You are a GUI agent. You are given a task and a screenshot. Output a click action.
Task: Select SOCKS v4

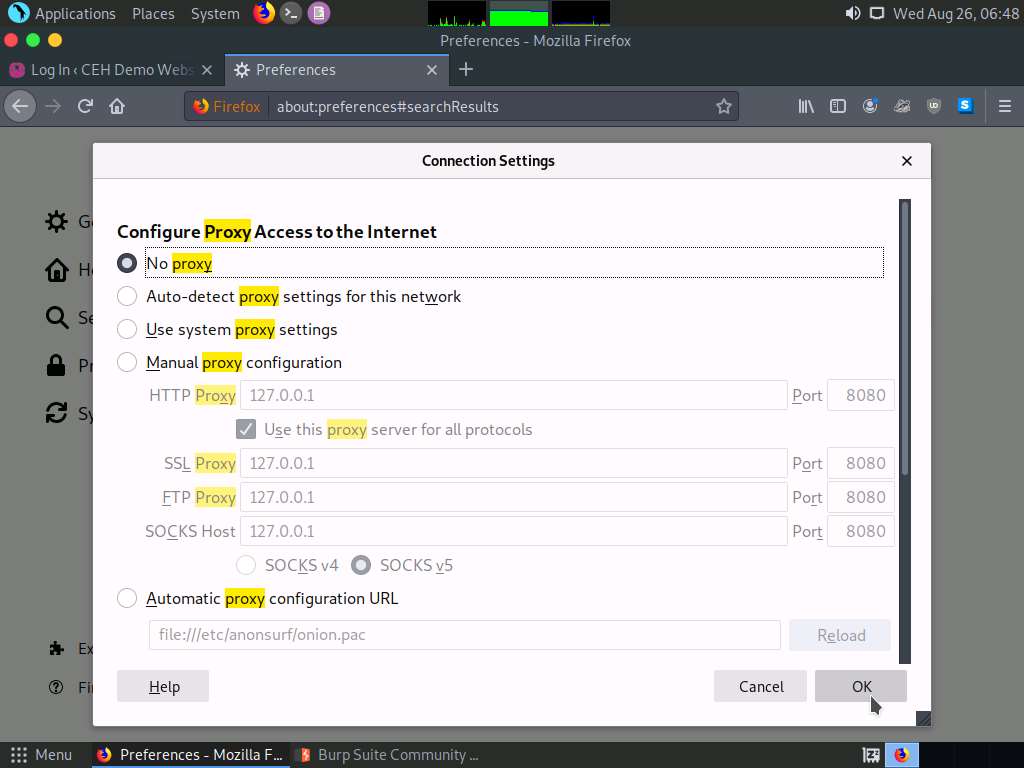(x=246, y=565)
